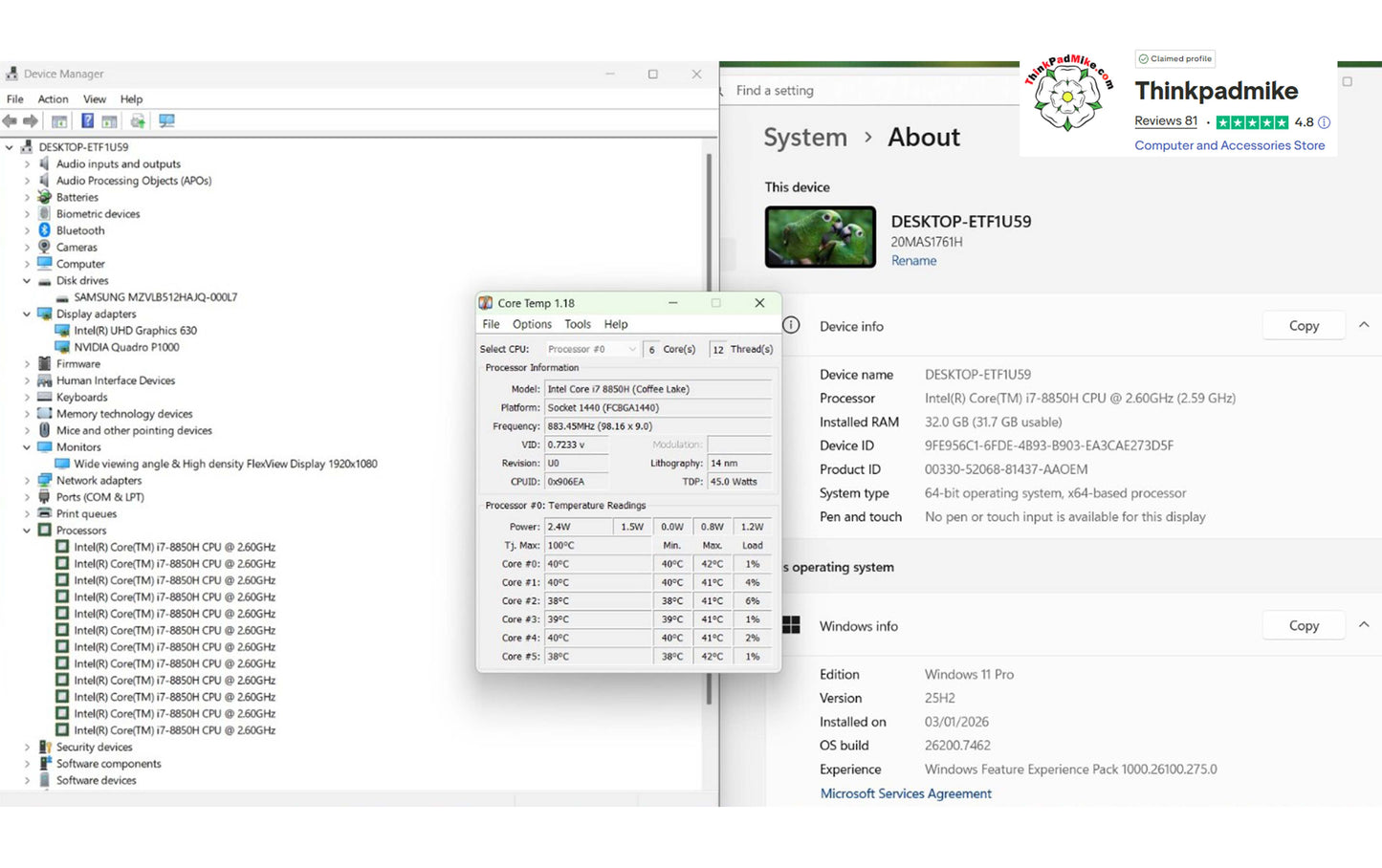Open the Options menu in Core Temp
Viewport: 1382px width, 868px height.
pyautogui.click(x=532, y=324)
